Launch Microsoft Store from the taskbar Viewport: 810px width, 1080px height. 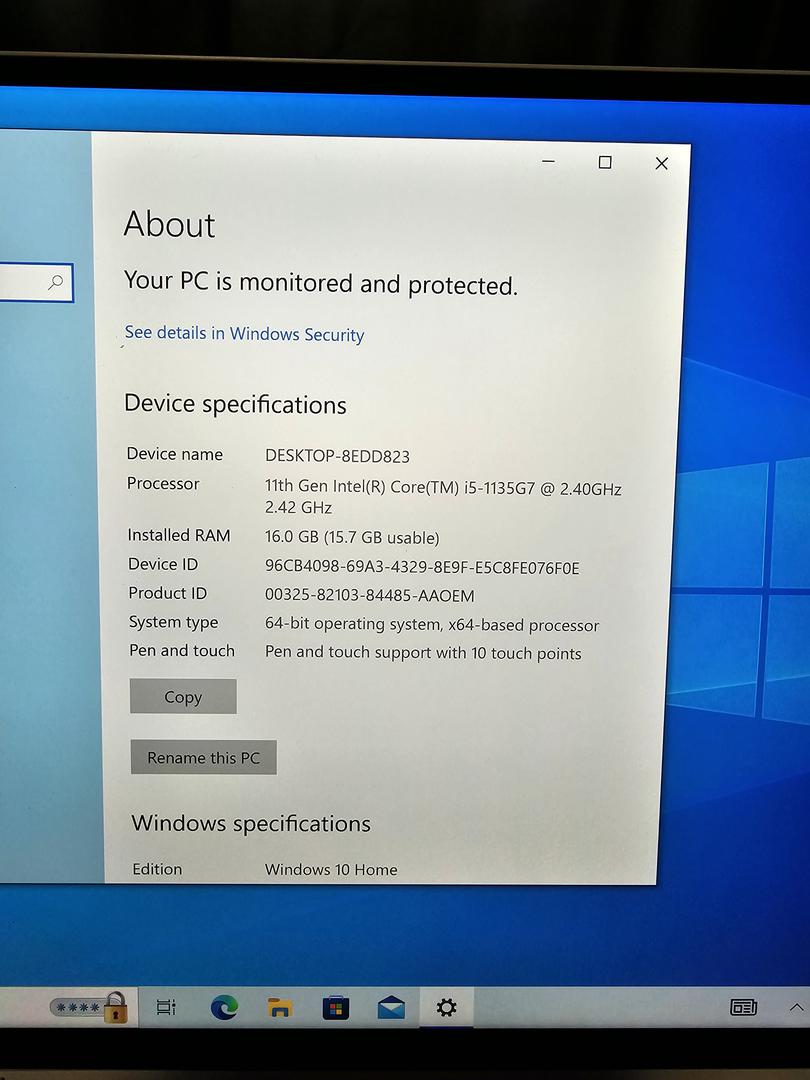click(335, 1008)
